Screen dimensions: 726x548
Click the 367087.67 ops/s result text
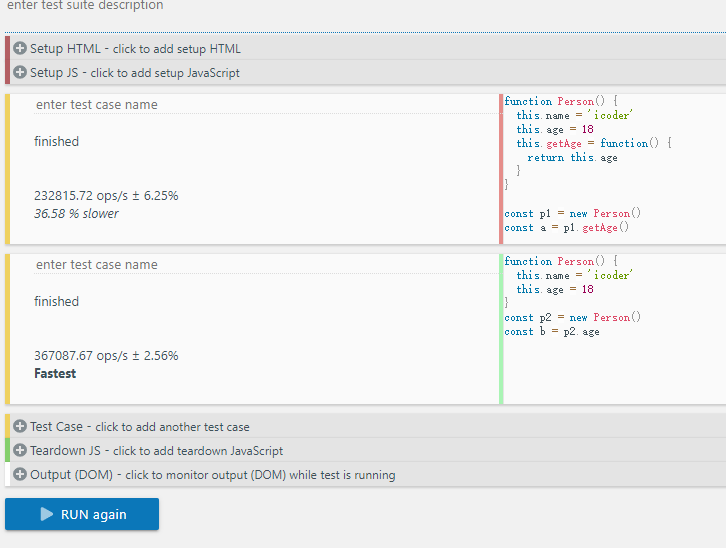coord(106,355)
